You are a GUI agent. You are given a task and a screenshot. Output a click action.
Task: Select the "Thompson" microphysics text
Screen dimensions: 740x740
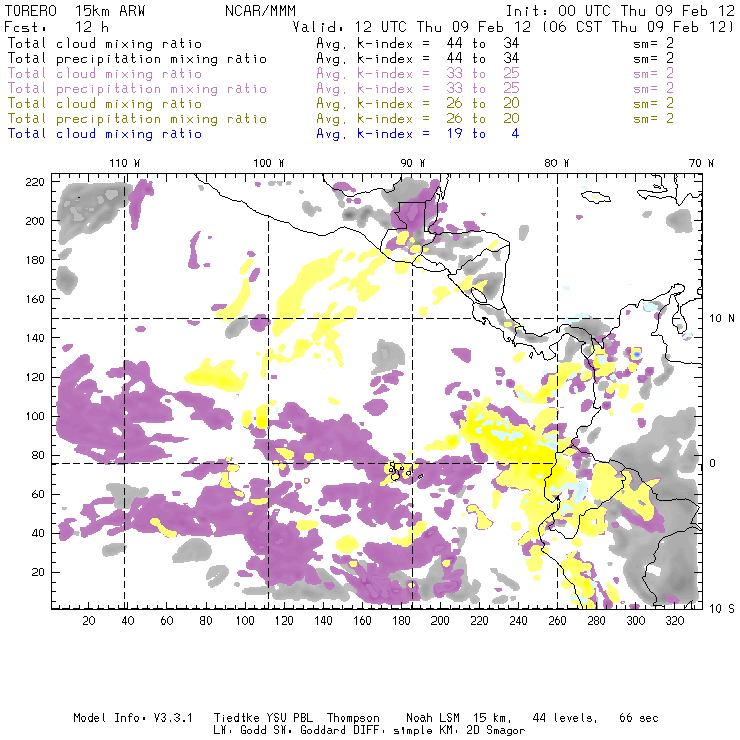pyautogui.click(x=353, y=718)
